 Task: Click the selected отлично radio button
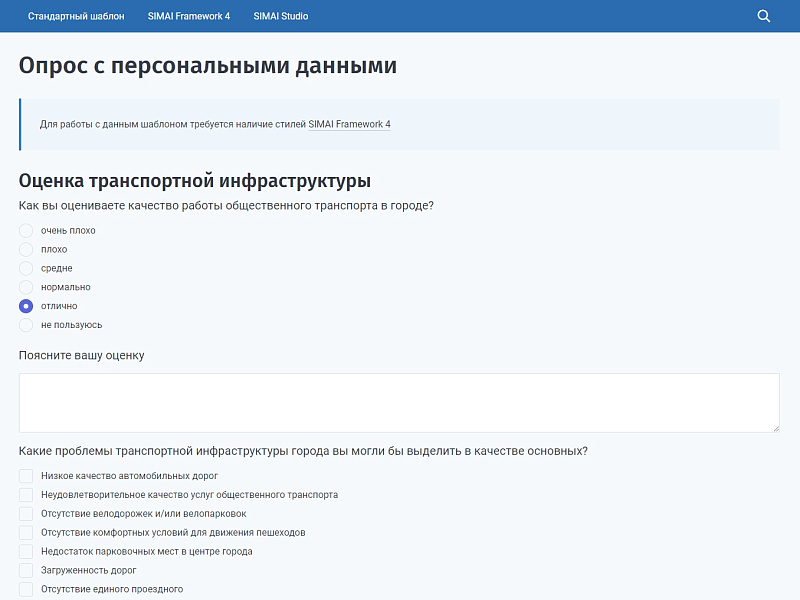pyautogui.click(x=25, y=306)
